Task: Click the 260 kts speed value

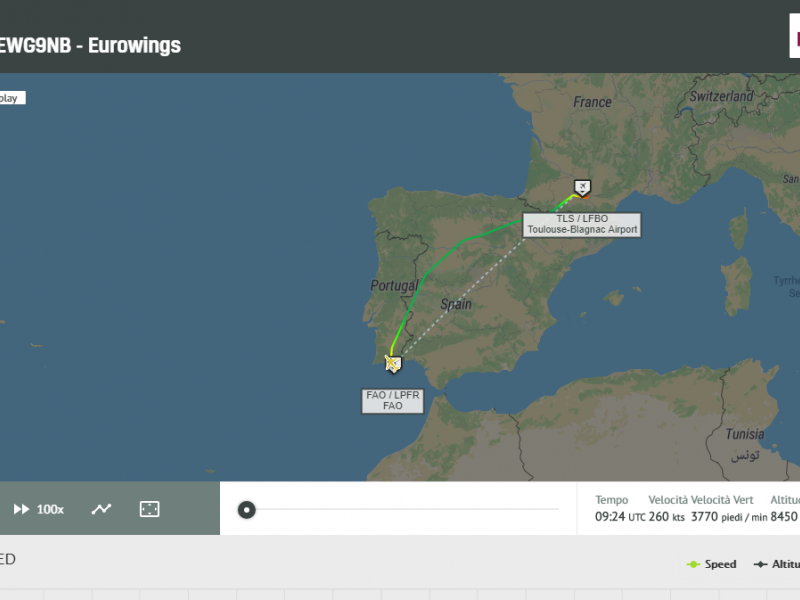Action: click(666, 517)
